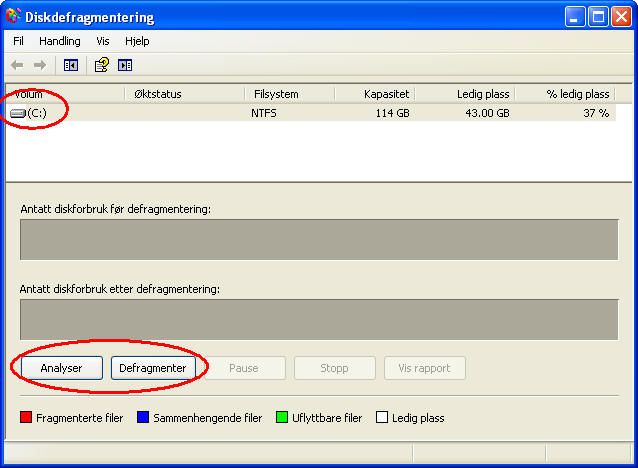Sort by the Kapasitet column header
Viewport: 638px width, 468px height.
coord(375,94)
